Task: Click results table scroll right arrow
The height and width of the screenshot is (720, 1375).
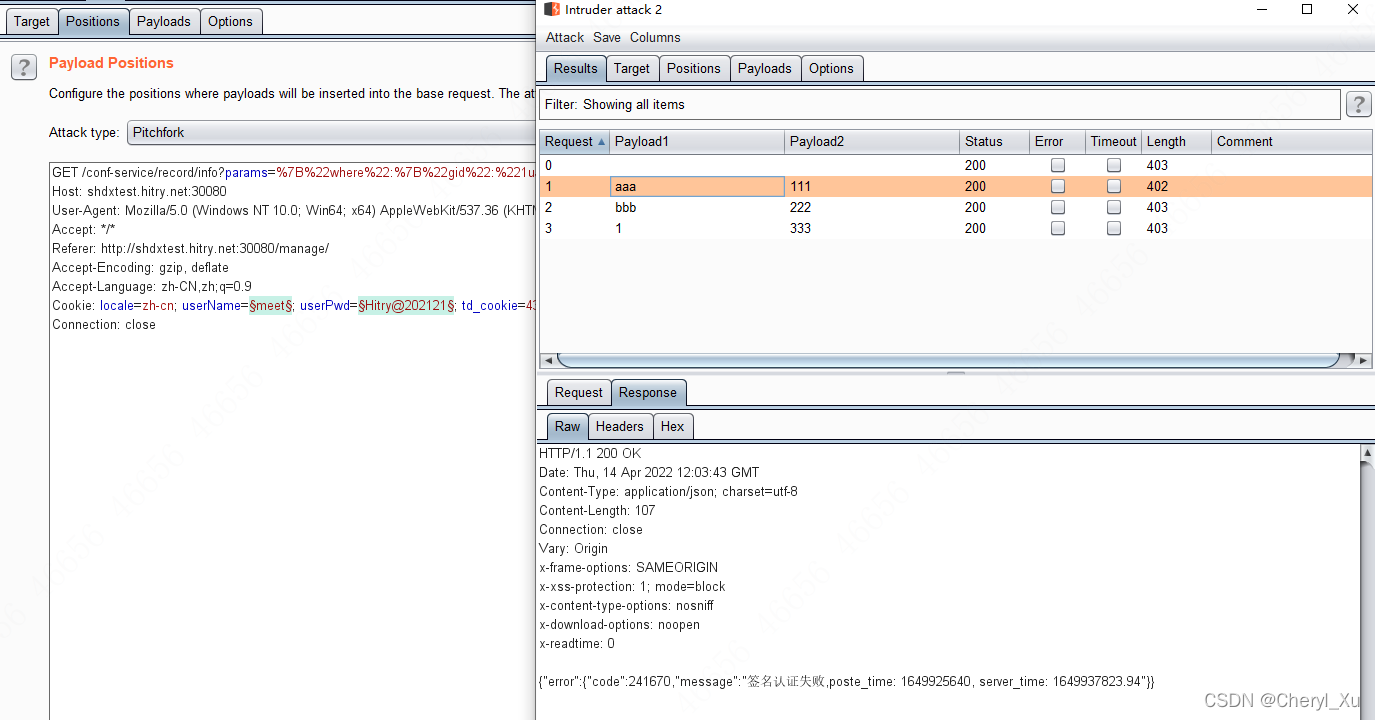Action: click(1364, 360)
